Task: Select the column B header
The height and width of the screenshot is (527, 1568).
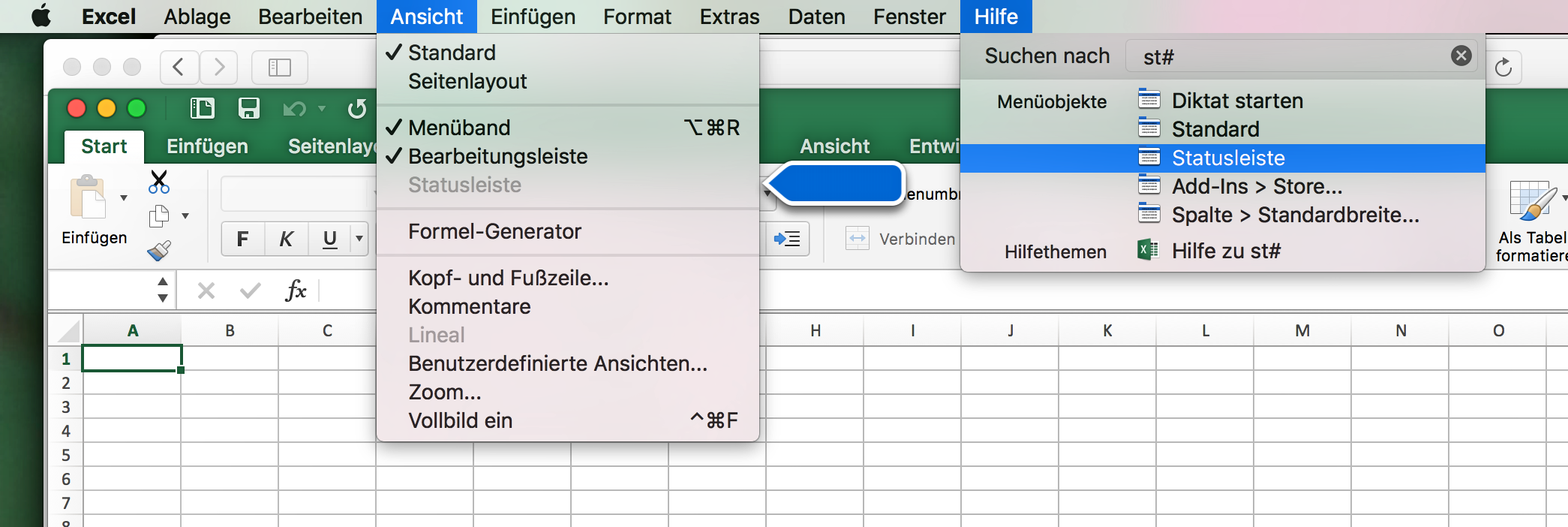Action: 230,331
